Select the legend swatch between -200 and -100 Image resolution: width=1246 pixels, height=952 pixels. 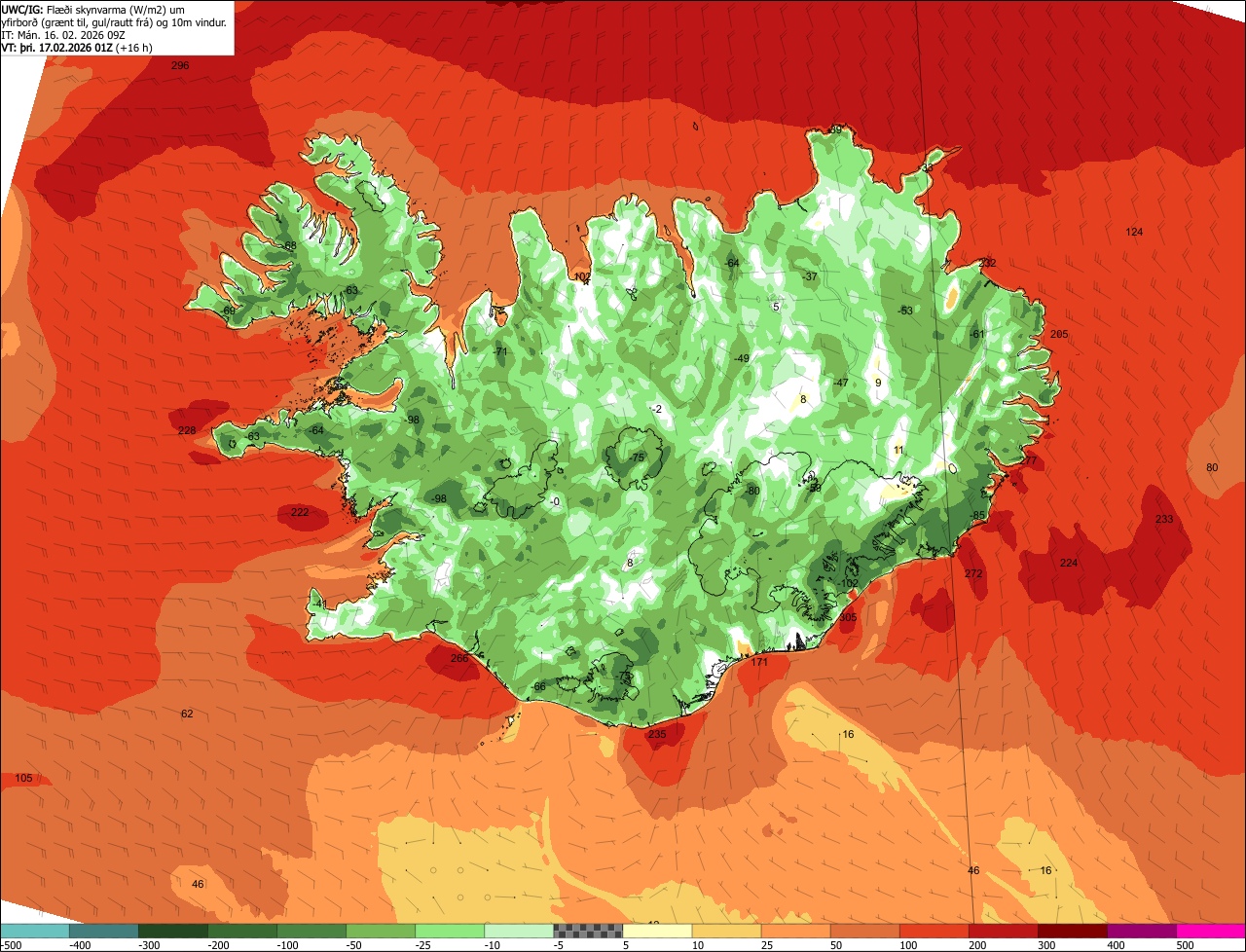coord(241,931)
